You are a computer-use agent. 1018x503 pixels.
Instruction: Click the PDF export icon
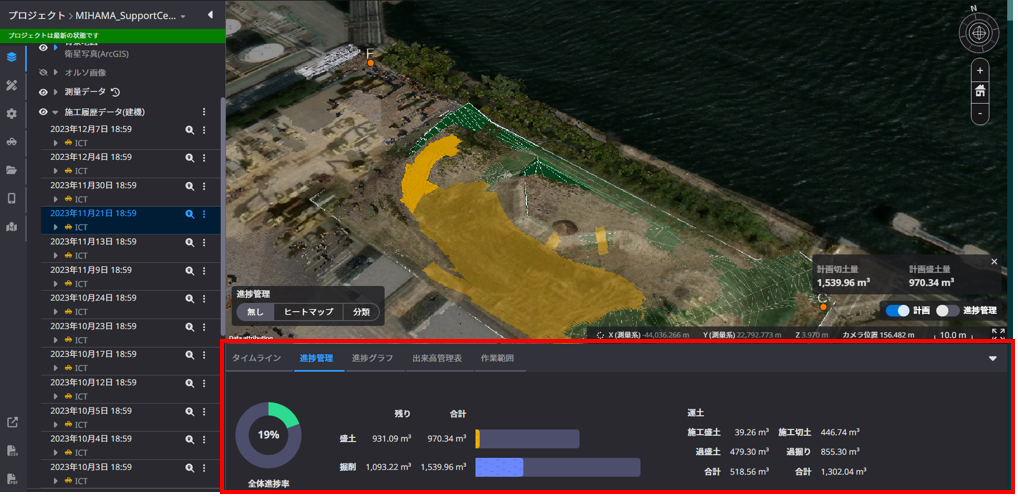tap(12, 479)
